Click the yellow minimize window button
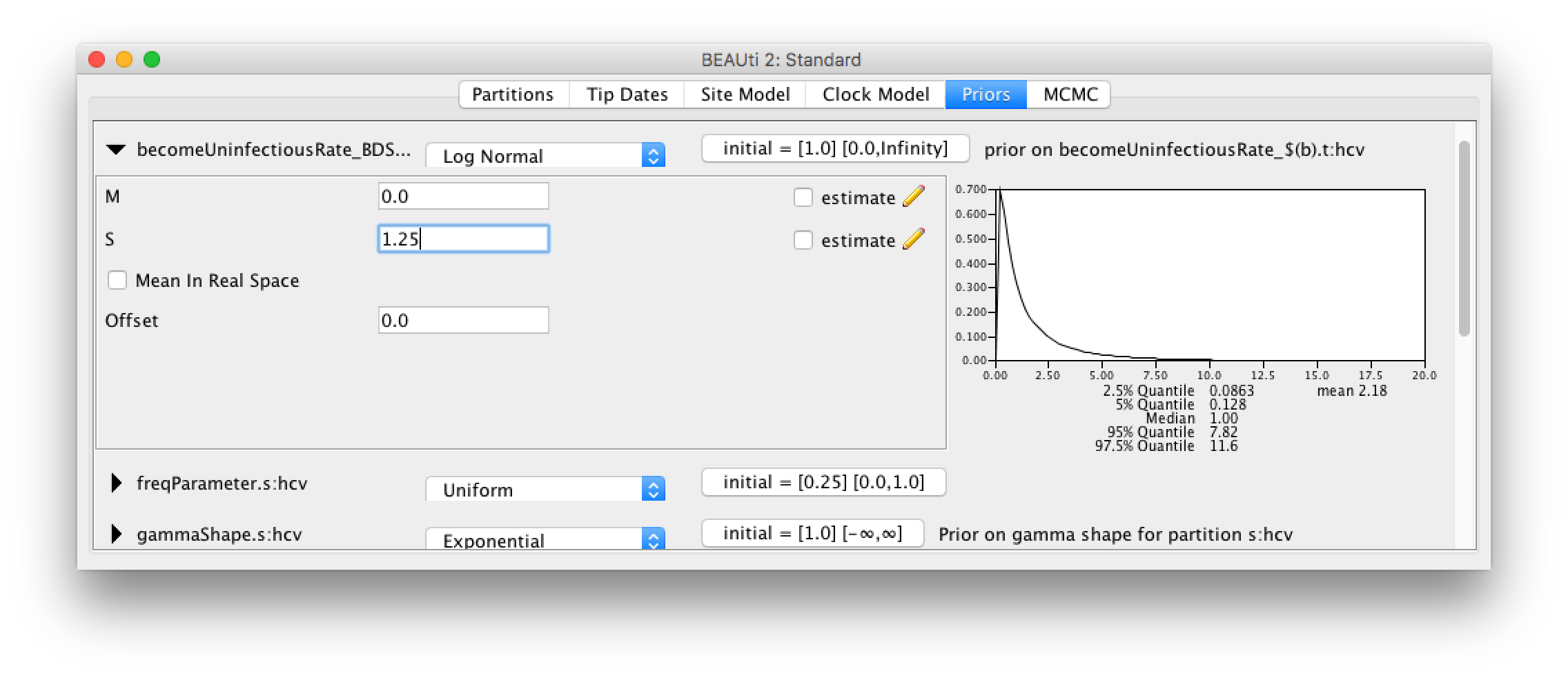The width and height of the screenshot is (1568, 680). (124, 59)
